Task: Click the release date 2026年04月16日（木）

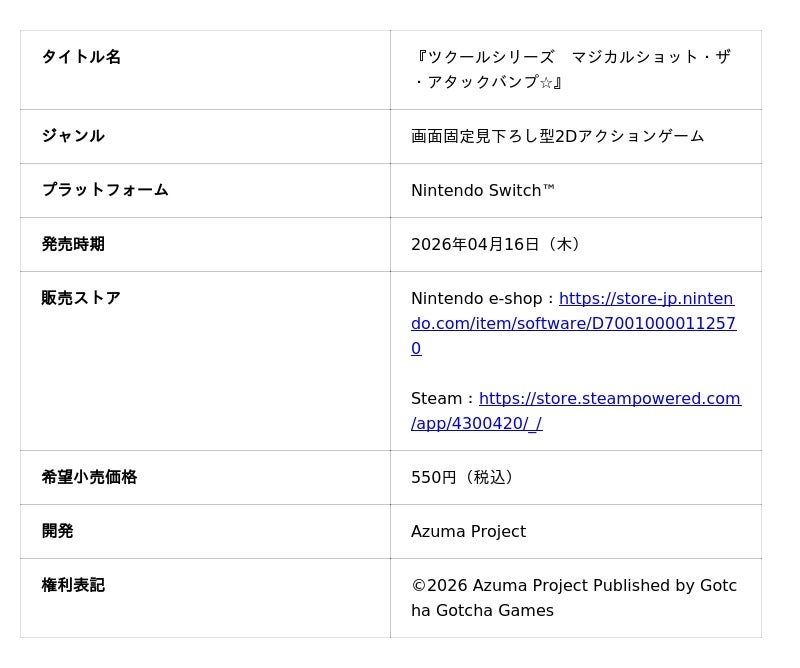Action: pos(499,244)
